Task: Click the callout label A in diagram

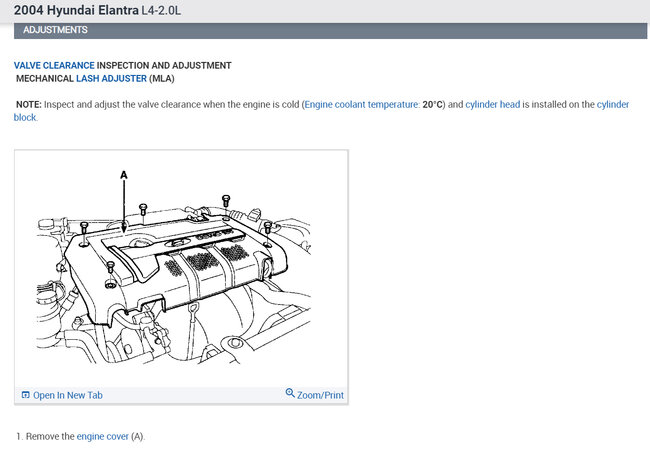Action: pyautogui.click(x=124, y=175)
